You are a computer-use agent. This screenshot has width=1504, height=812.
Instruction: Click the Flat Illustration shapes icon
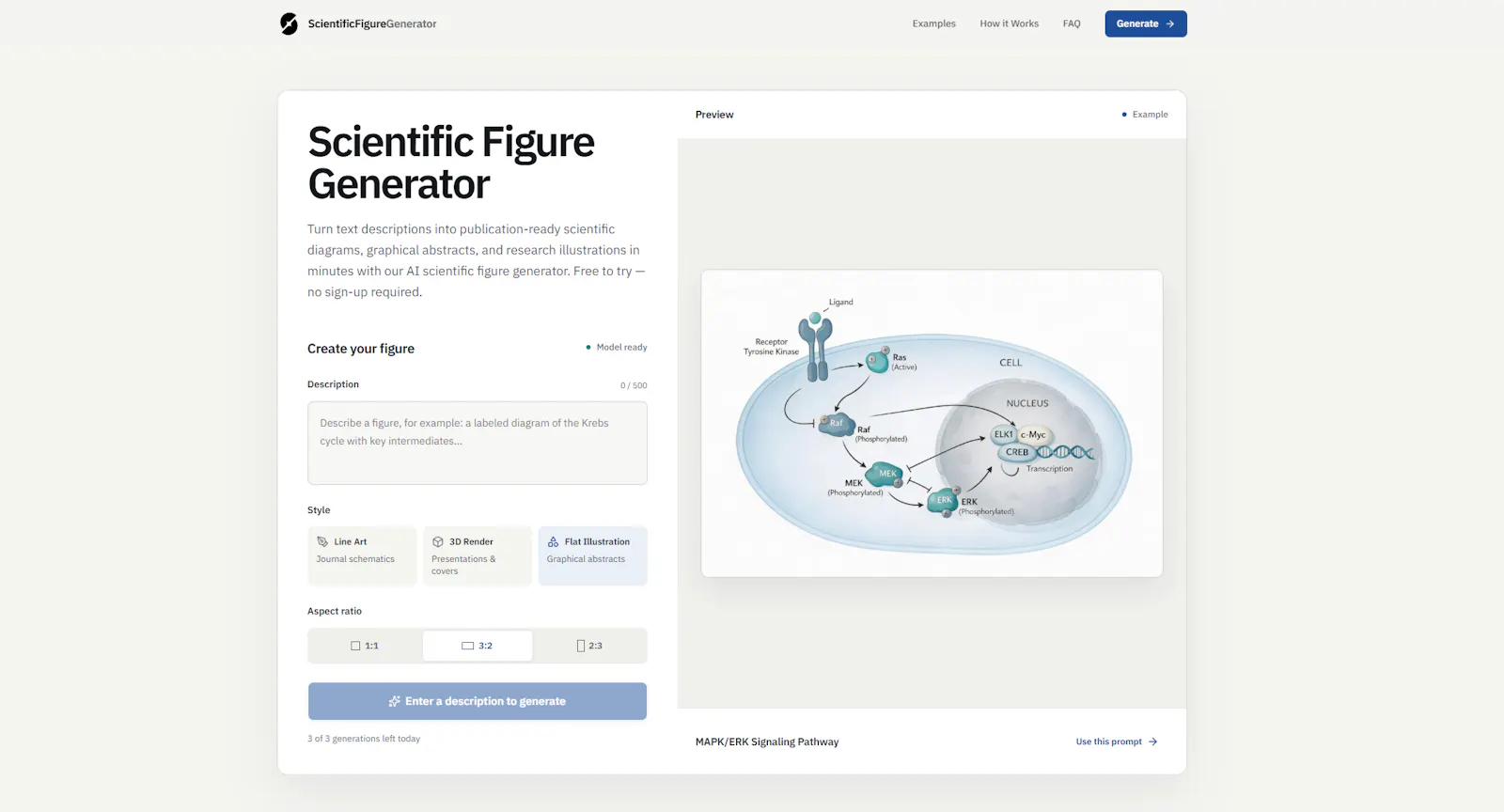tap(553, 541)
